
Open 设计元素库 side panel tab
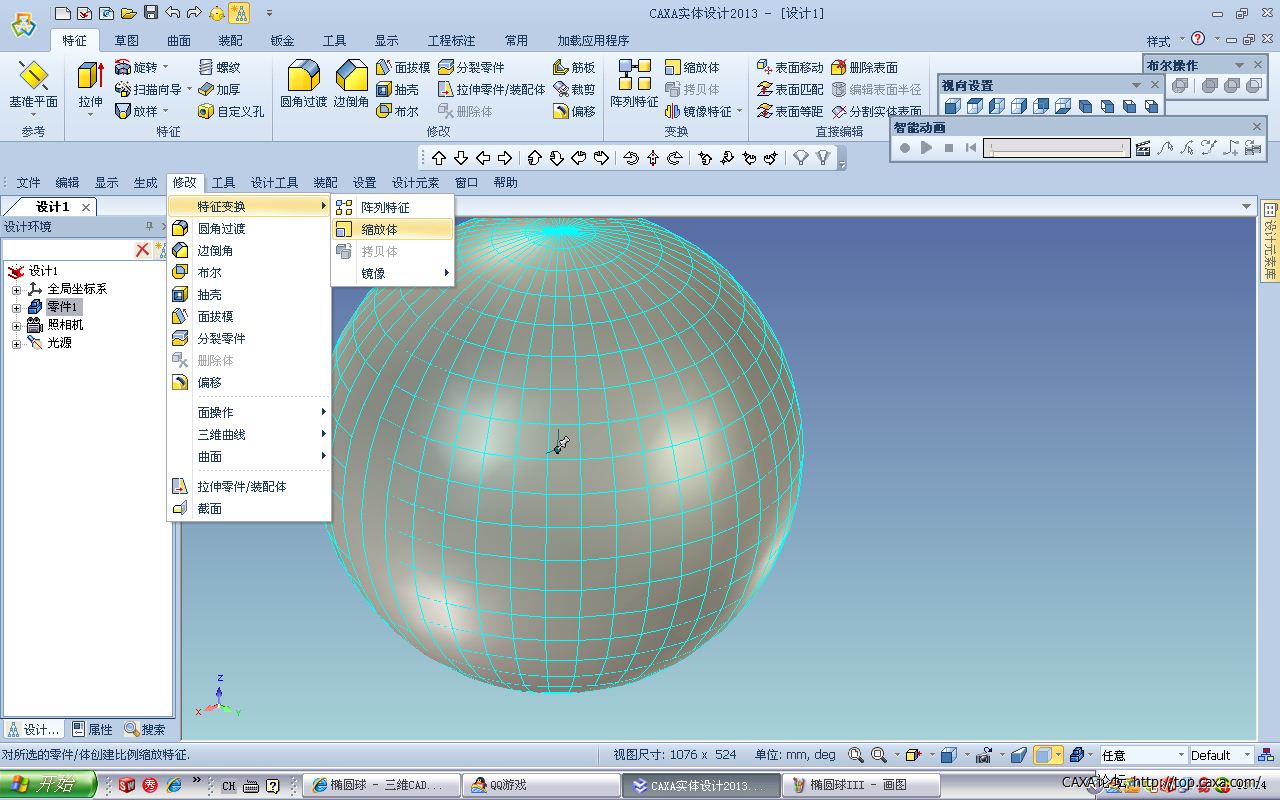(1270, 240)
